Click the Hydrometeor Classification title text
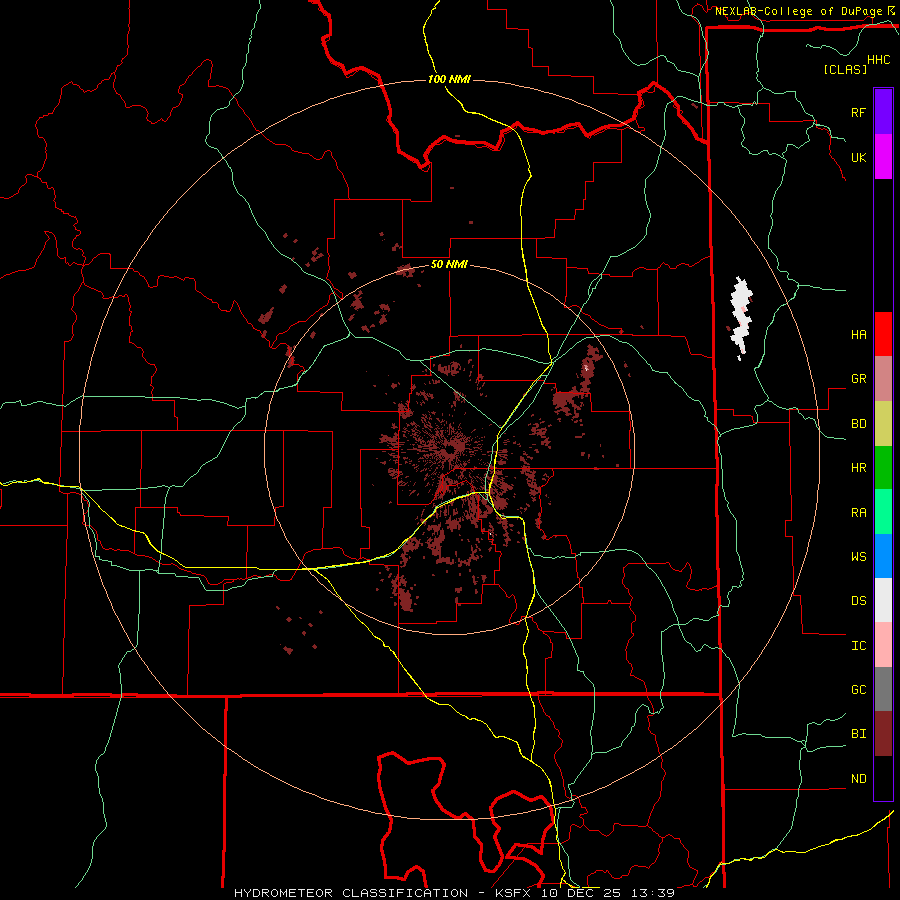This screenshot has width=900, height=900. 351,893
